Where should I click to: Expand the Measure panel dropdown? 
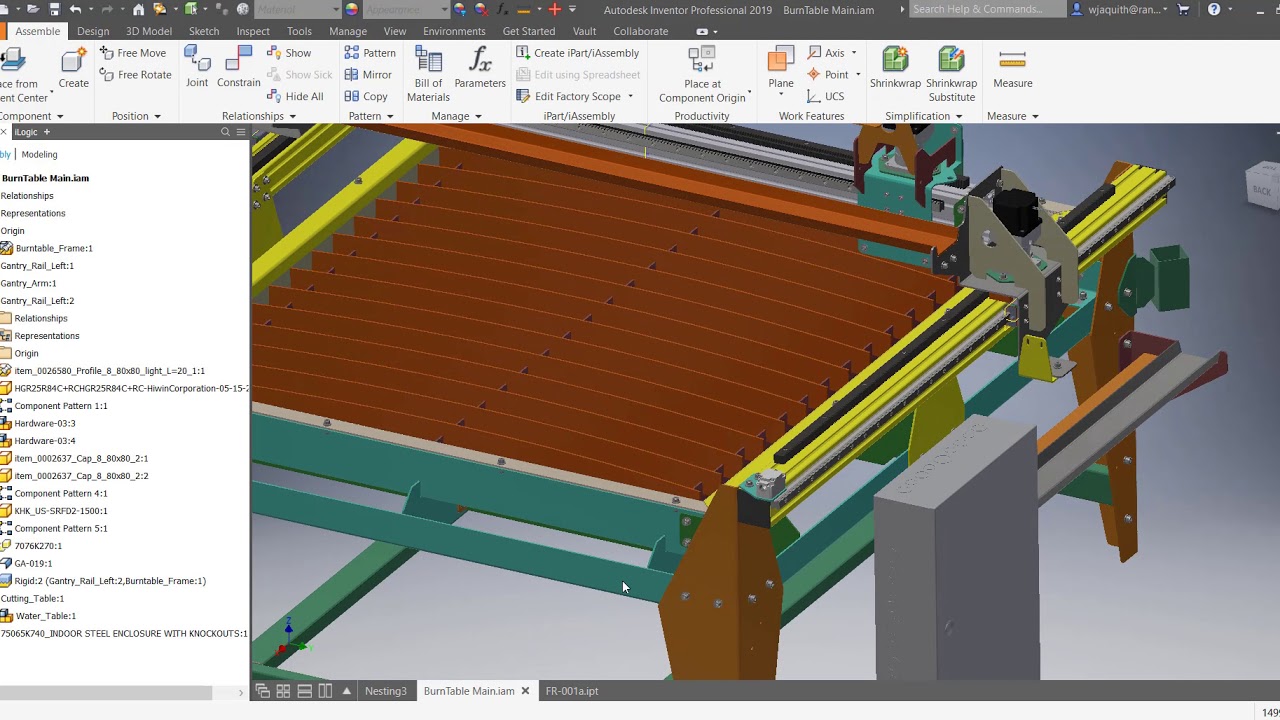click(x=1035, y=116)
